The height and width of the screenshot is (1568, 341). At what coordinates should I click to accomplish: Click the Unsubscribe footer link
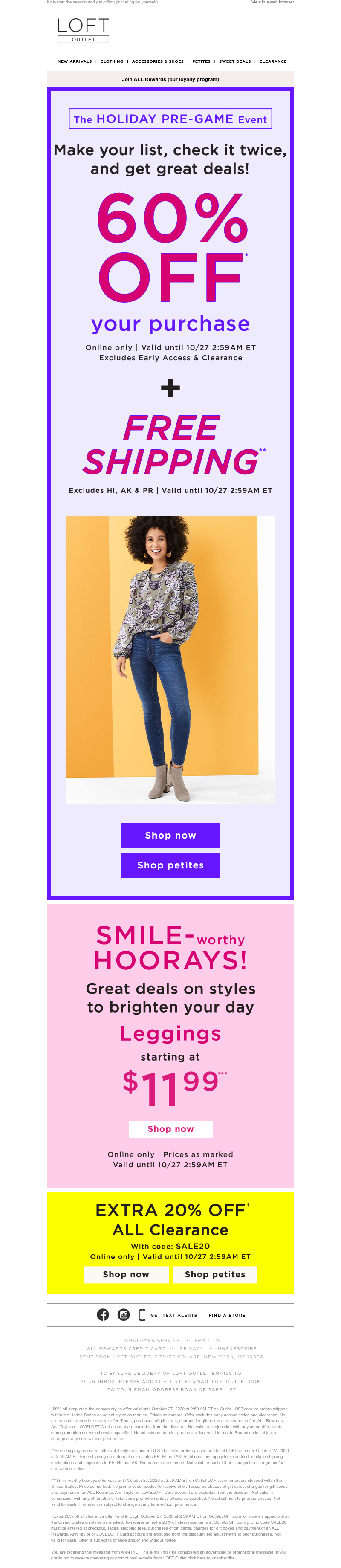237,1348
